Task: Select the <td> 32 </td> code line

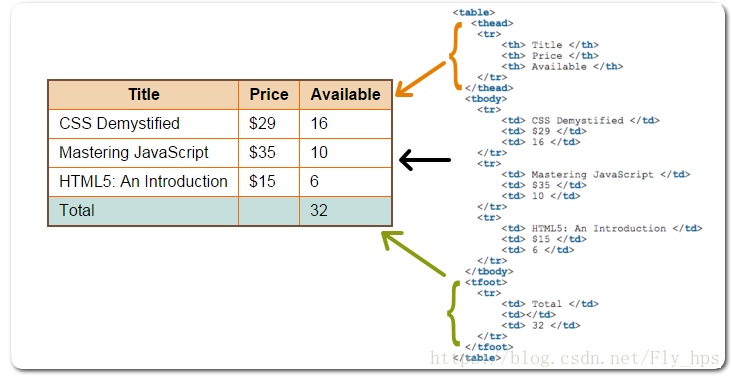Action: [x=541, y=325]
